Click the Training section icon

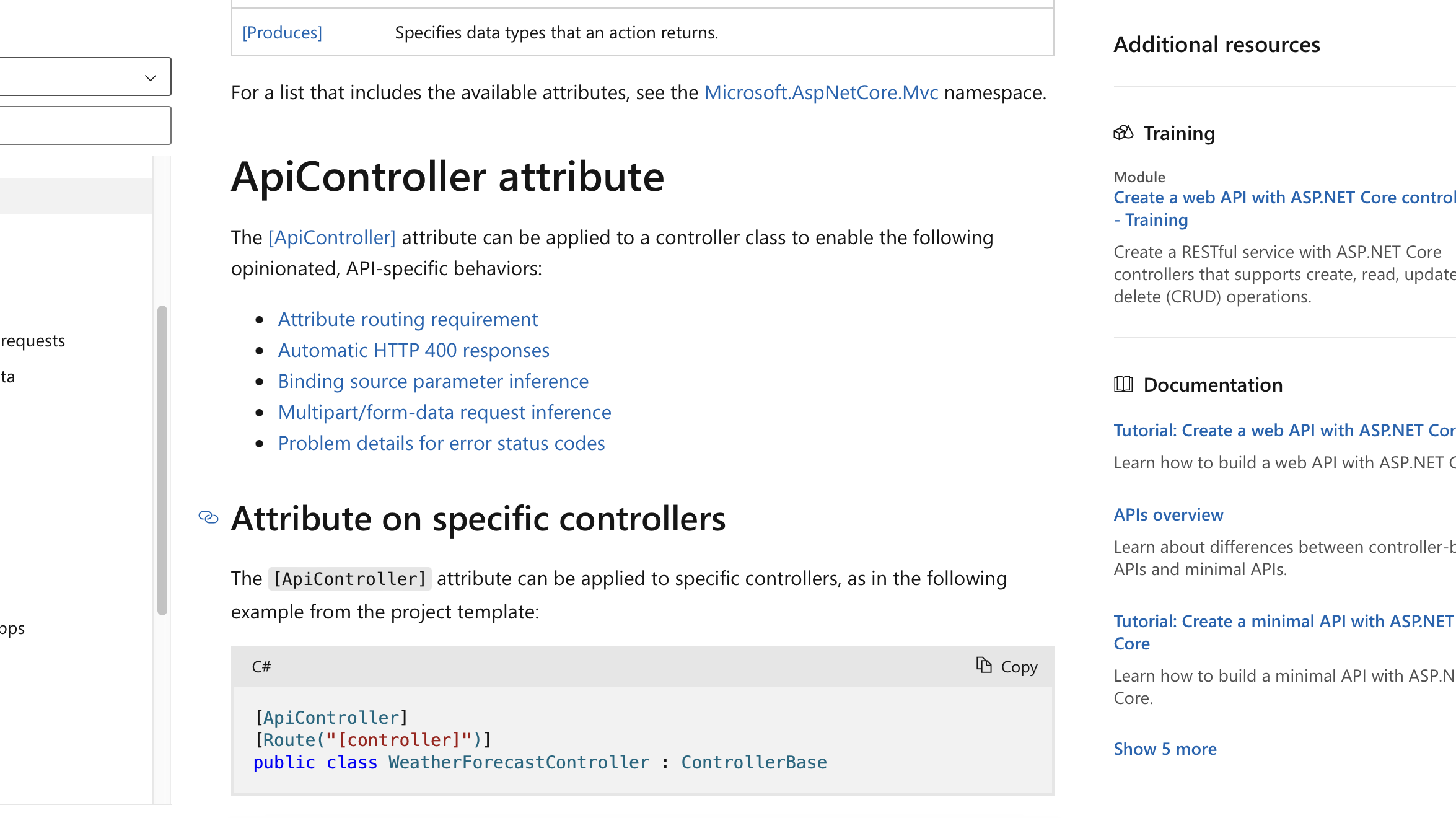[x=1123, y=133]
